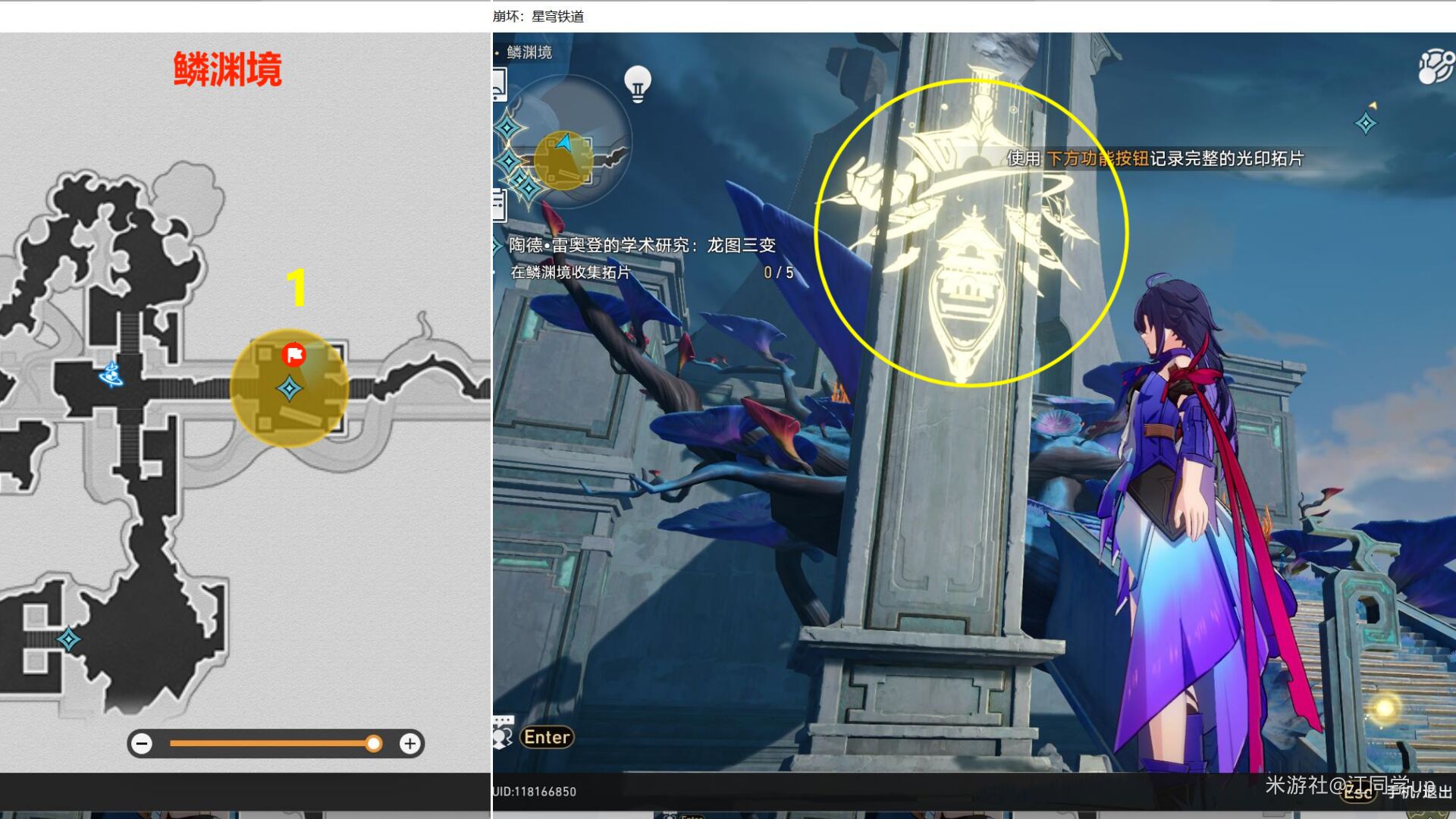1456x819 pixels.
Task: Select the teal diamond marker at map bottom-left
Action: pyautogui.click(x=68, y=640)
